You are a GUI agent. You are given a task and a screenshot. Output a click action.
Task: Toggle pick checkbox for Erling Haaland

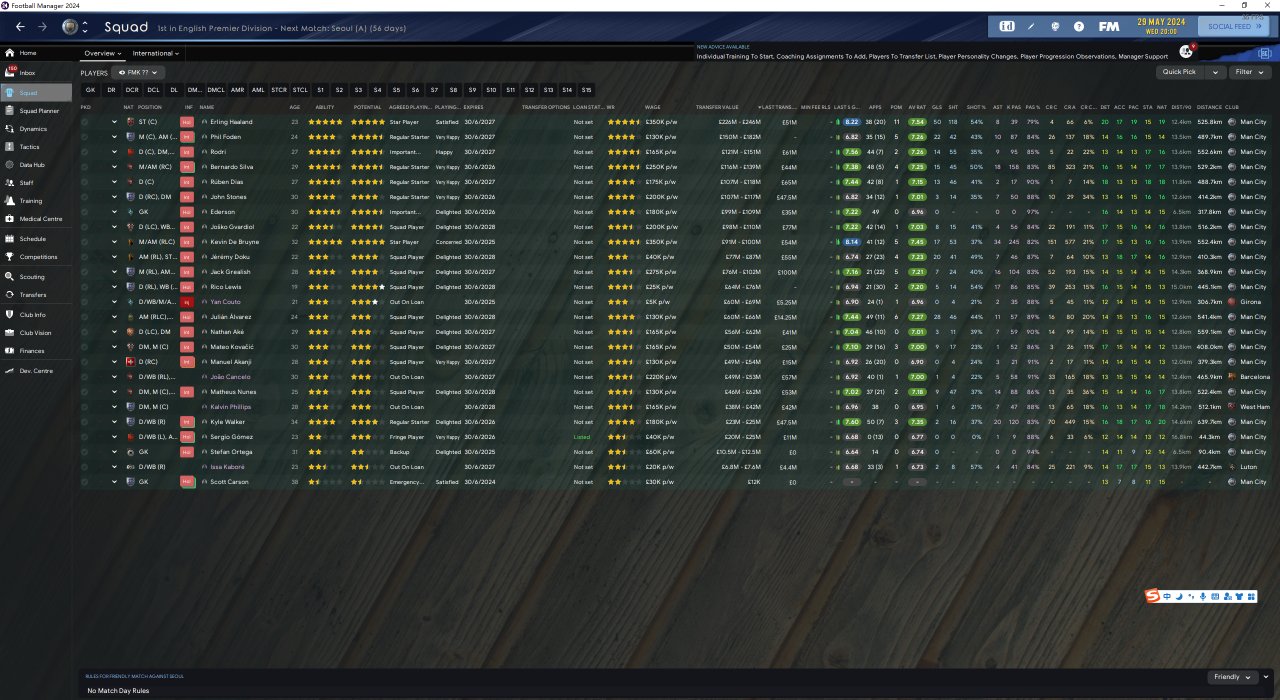pyautogui.click(x=85, y=122)
